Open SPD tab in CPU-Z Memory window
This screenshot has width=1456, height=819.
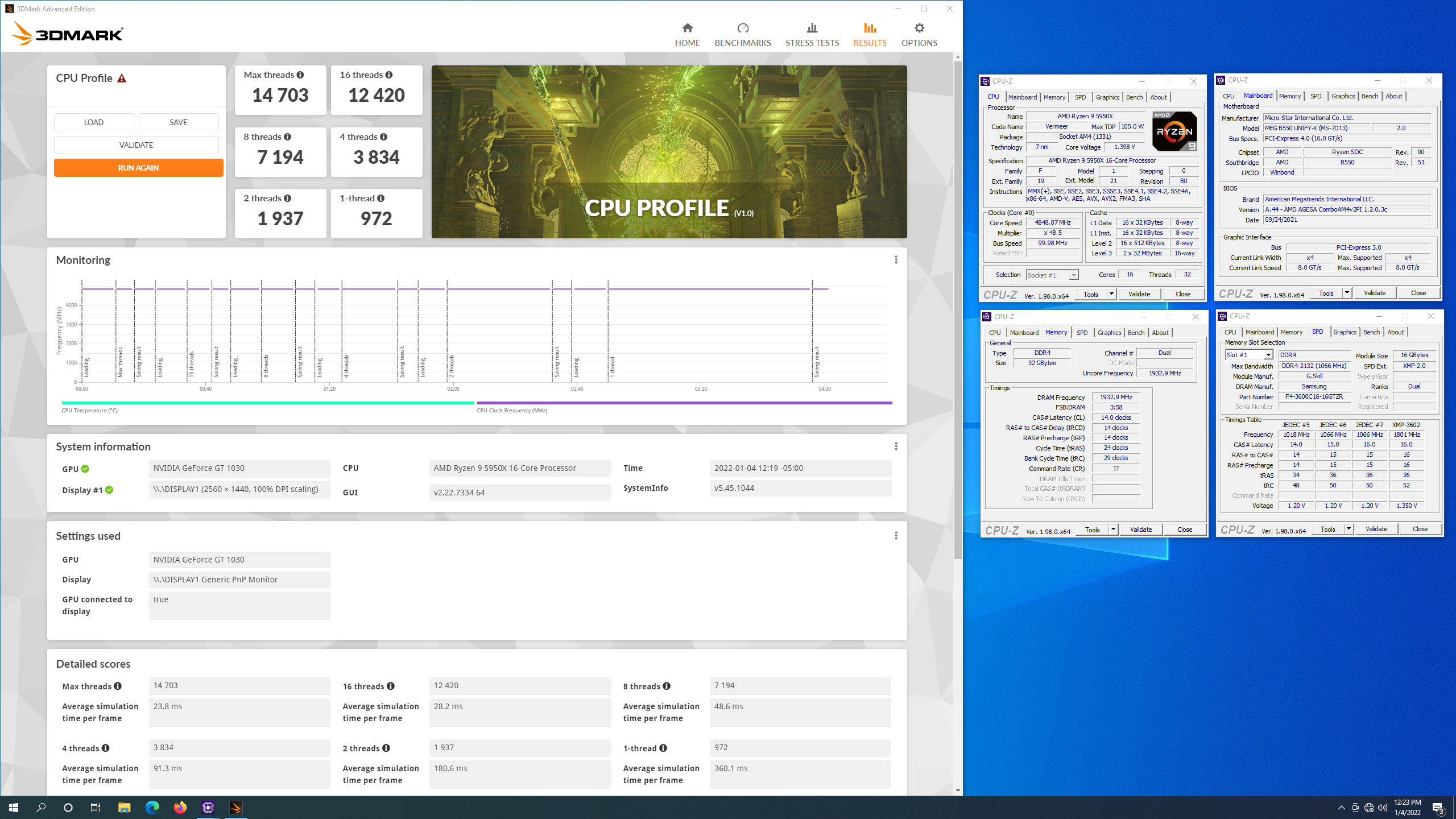point(1082,333)
